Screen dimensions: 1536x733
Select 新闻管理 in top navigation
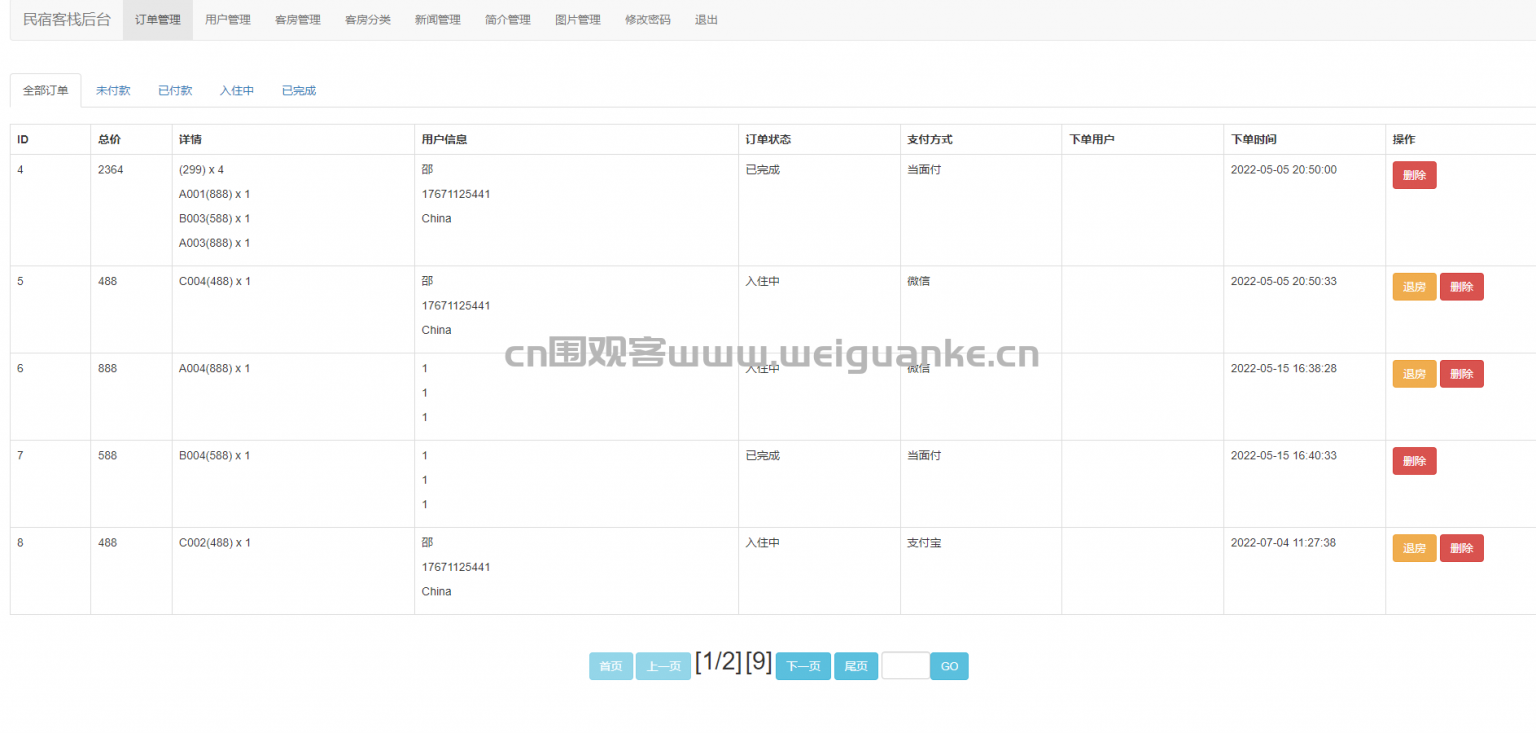click(x=438, y=20)
